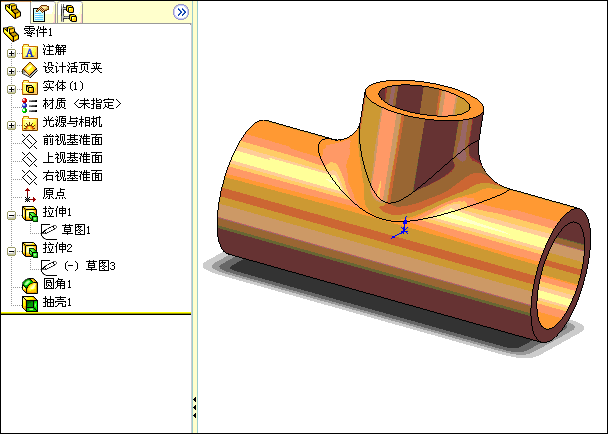Click the 前视基准面 plane icon

[x=29, y=141]
